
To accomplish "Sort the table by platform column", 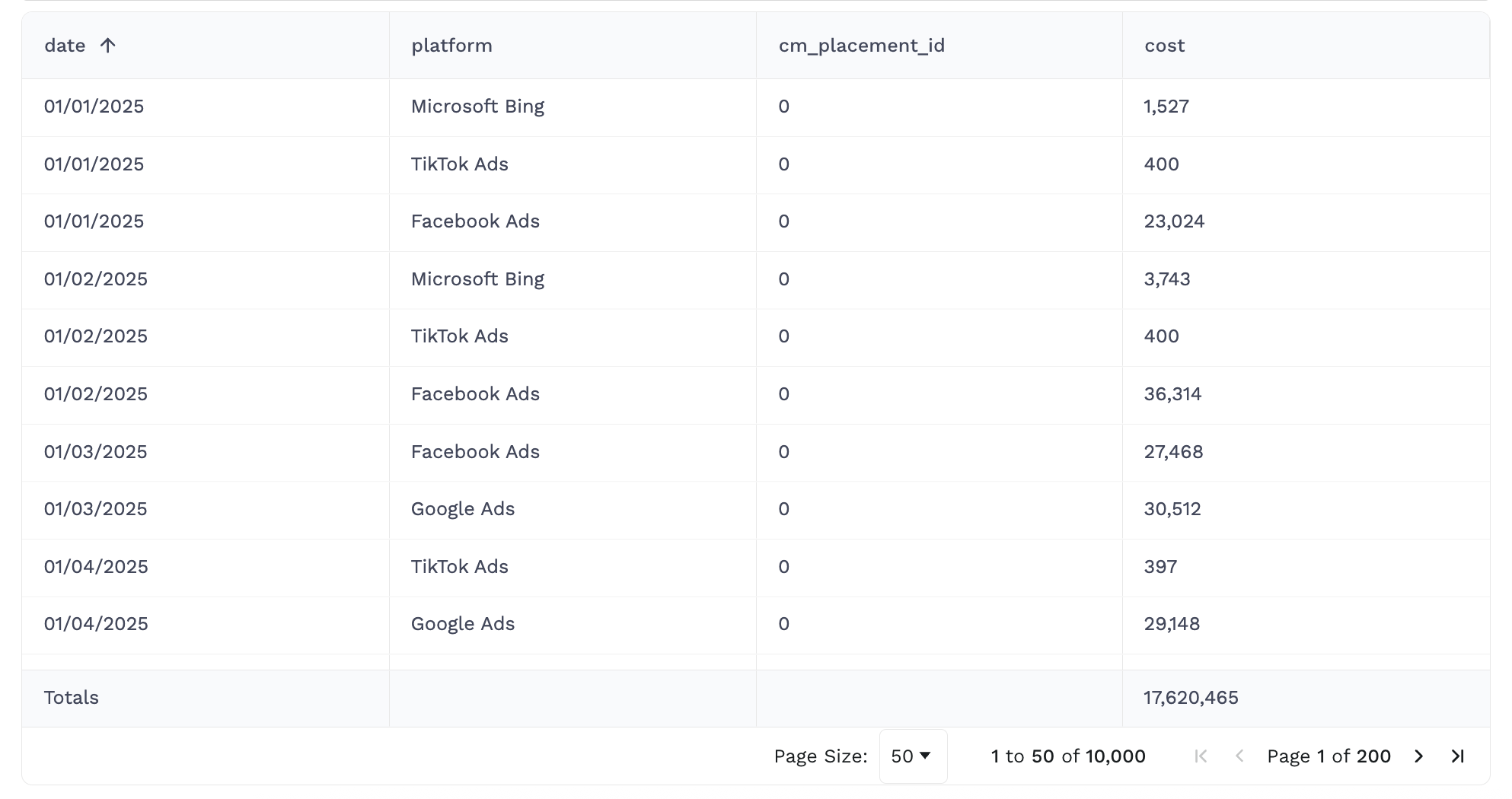I will (452, 45).
